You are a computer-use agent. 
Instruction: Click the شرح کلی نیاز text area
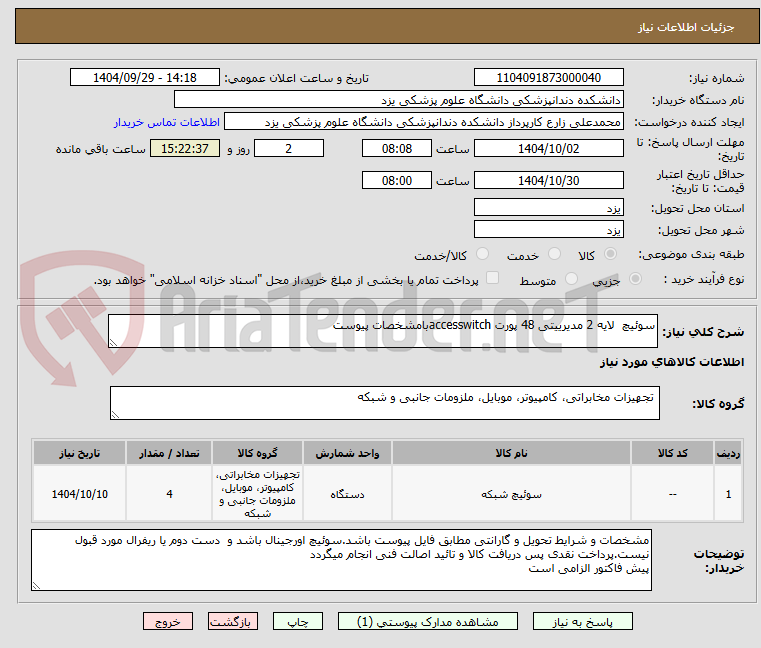coord(383,331)
